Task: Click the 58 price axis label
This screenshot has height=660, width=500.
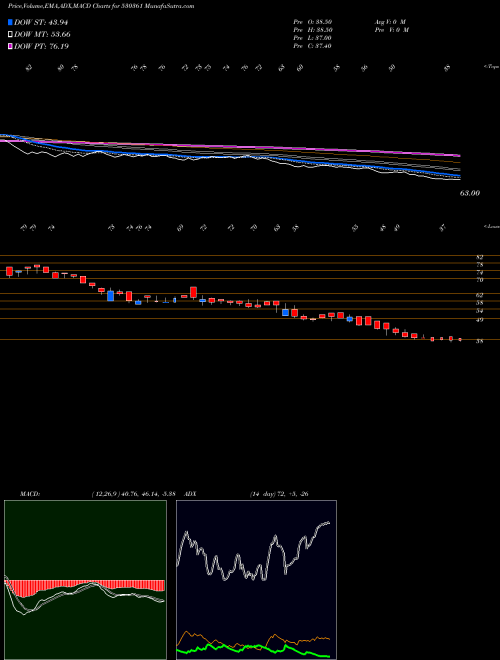Action: 479,303
